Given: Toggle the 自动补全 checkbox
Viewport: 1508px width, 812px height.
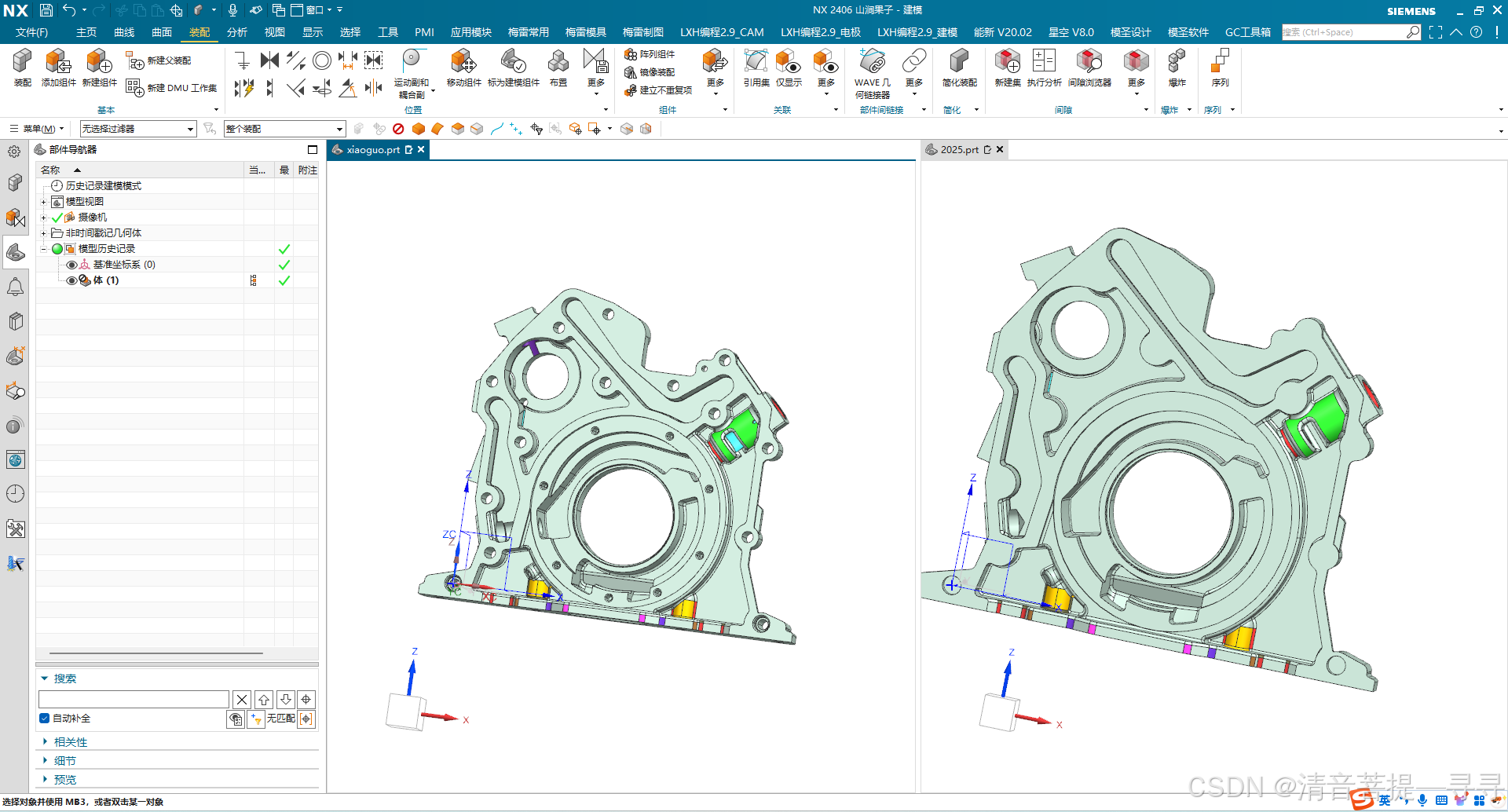Looking at the screenshot, I should pyautogui.click(x=44, y=719).
